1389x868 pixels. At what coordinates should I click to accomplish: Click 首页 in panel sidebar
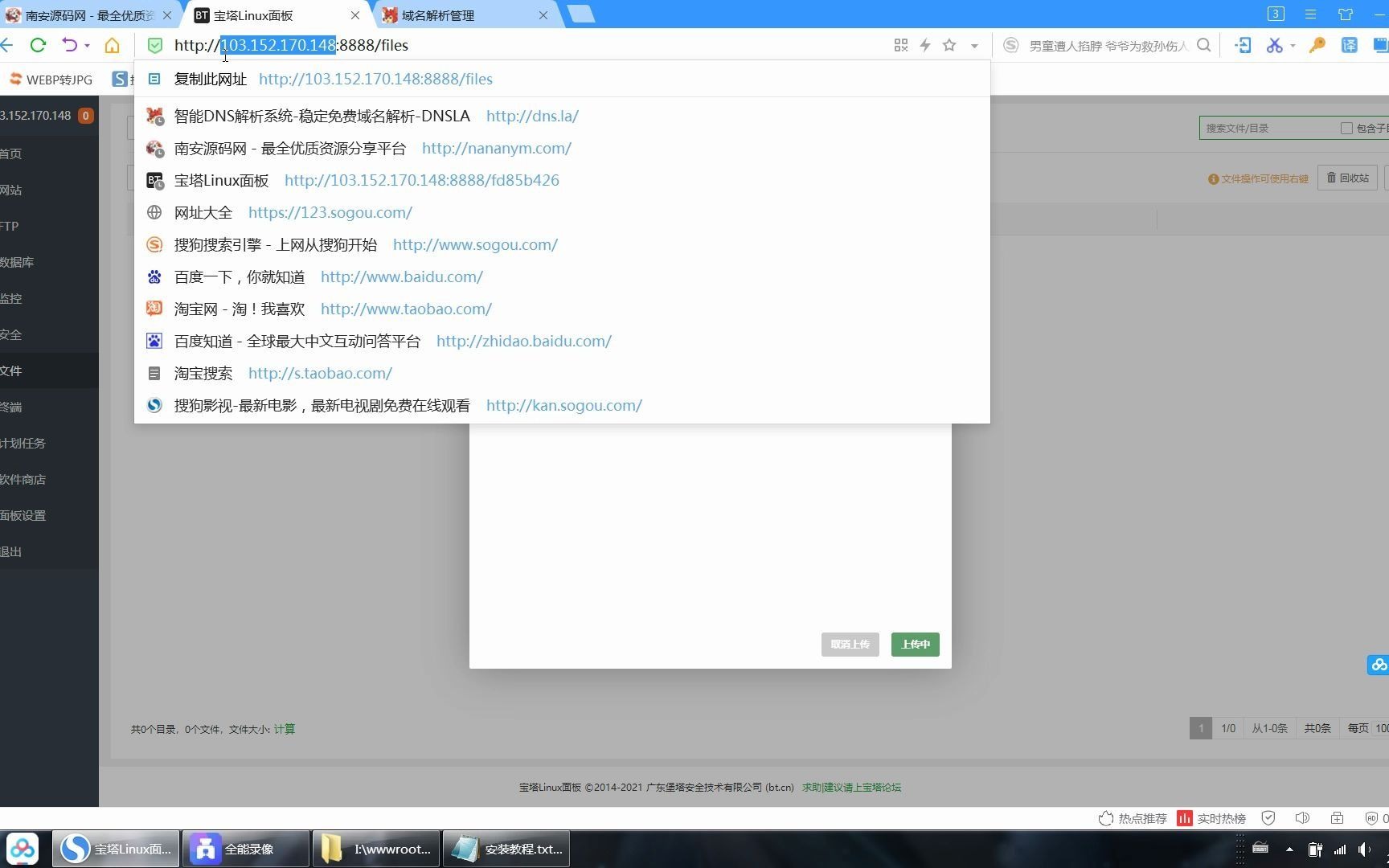click(48, 154)
